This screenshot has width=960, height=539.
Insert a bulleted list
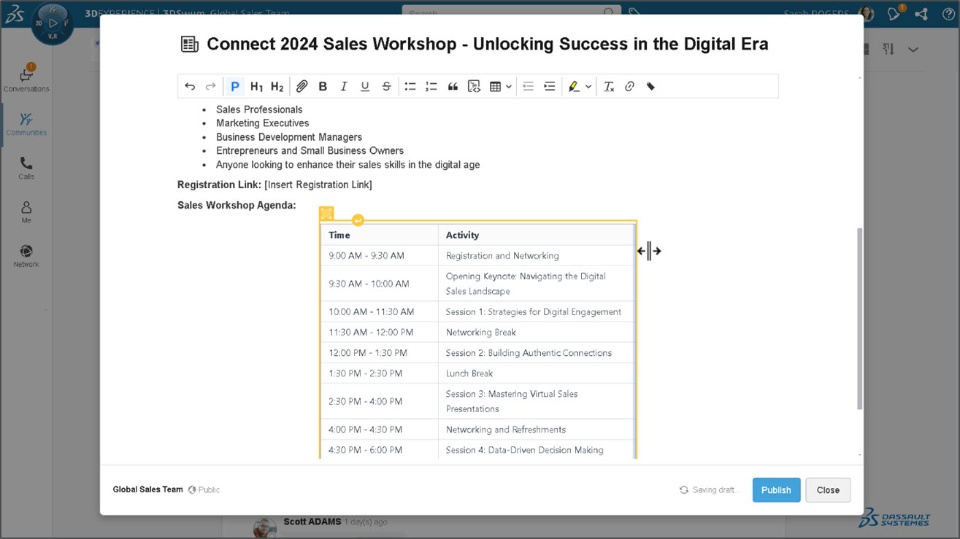point(410,87)
